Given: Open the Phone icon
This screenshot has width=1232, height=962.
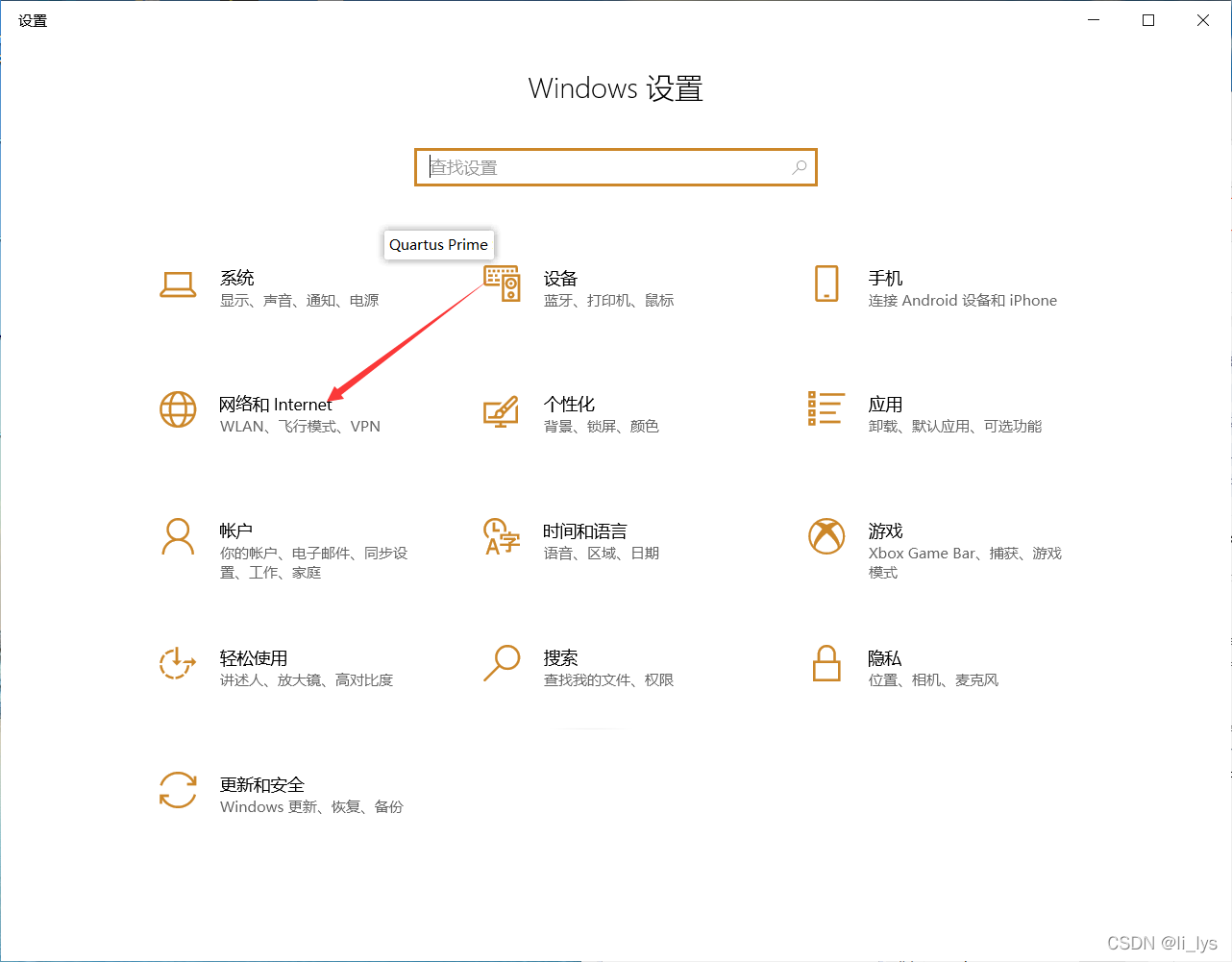Looking at the screenshot, I should (x=826, y=284).
